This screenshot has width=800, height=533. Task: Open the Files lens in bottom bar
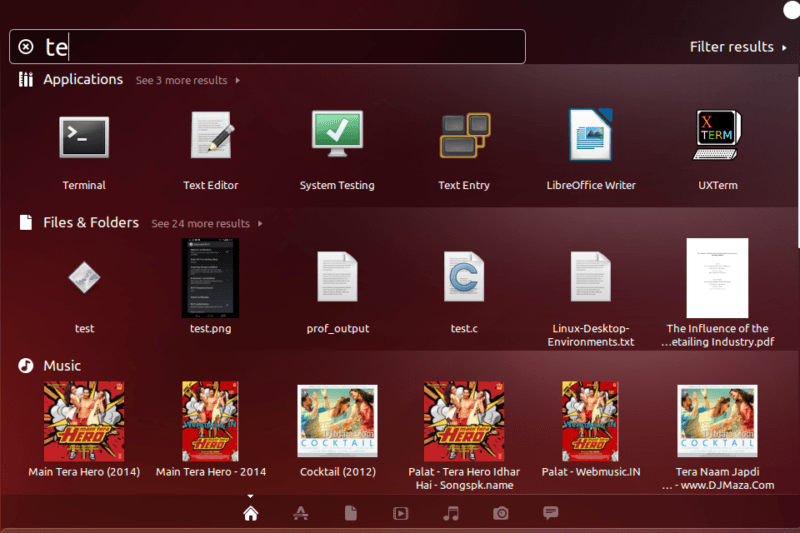(x=351, y=513)
